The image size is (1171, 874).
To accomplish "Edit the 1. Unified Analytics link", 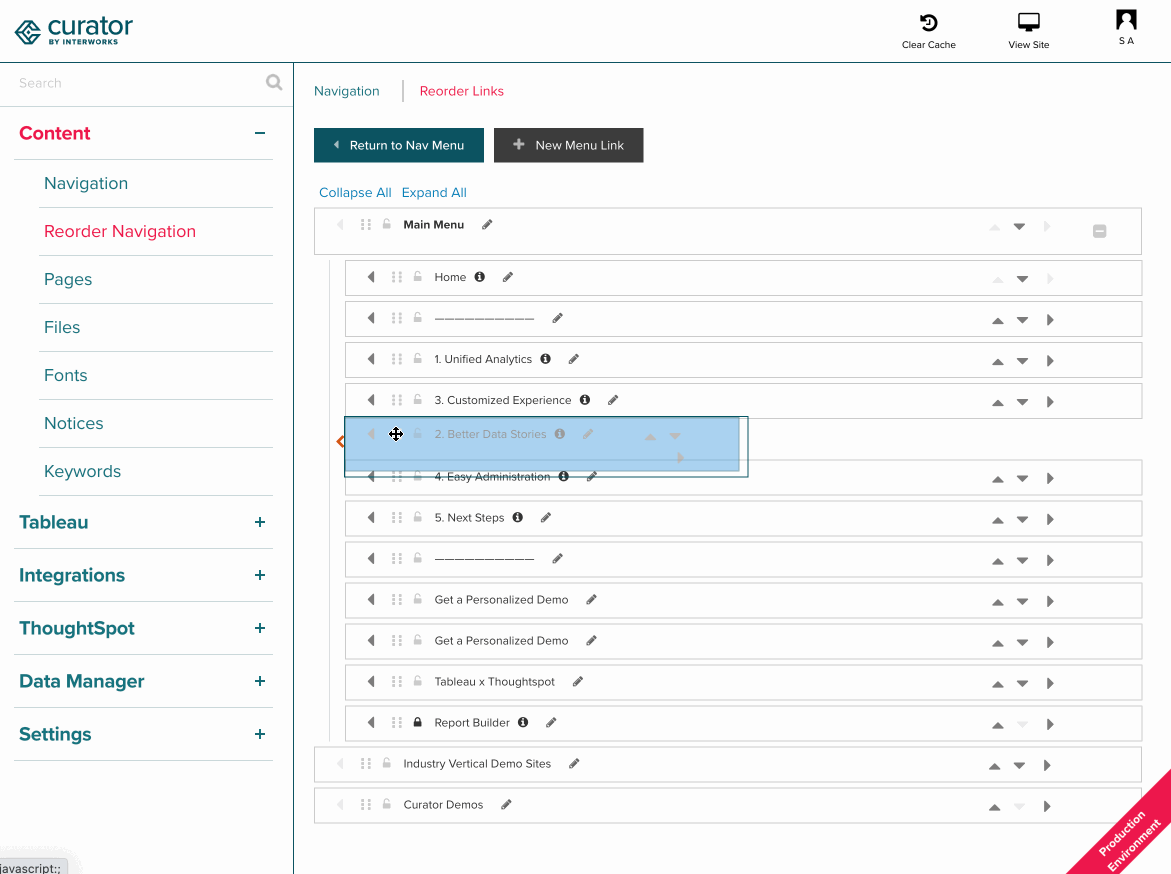I will click(574, 359).
